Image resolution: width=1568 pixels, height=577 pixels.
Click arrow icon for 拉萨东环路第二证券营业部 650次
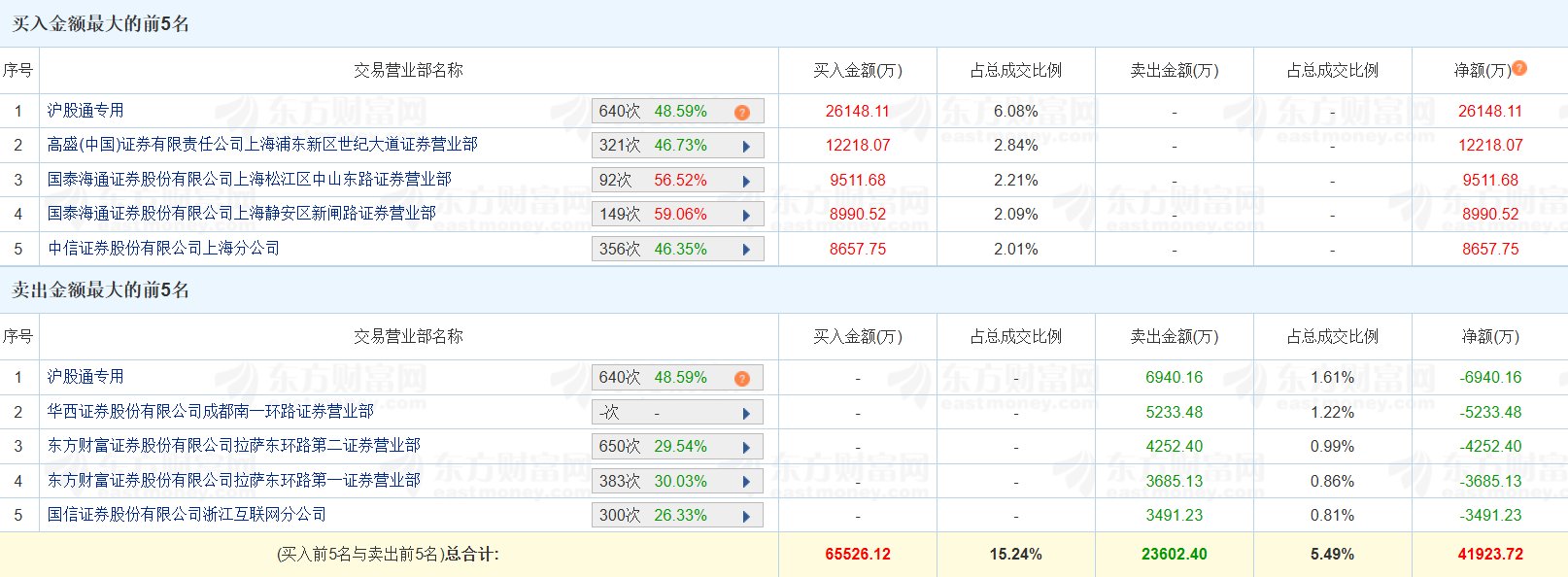(746, 448)
